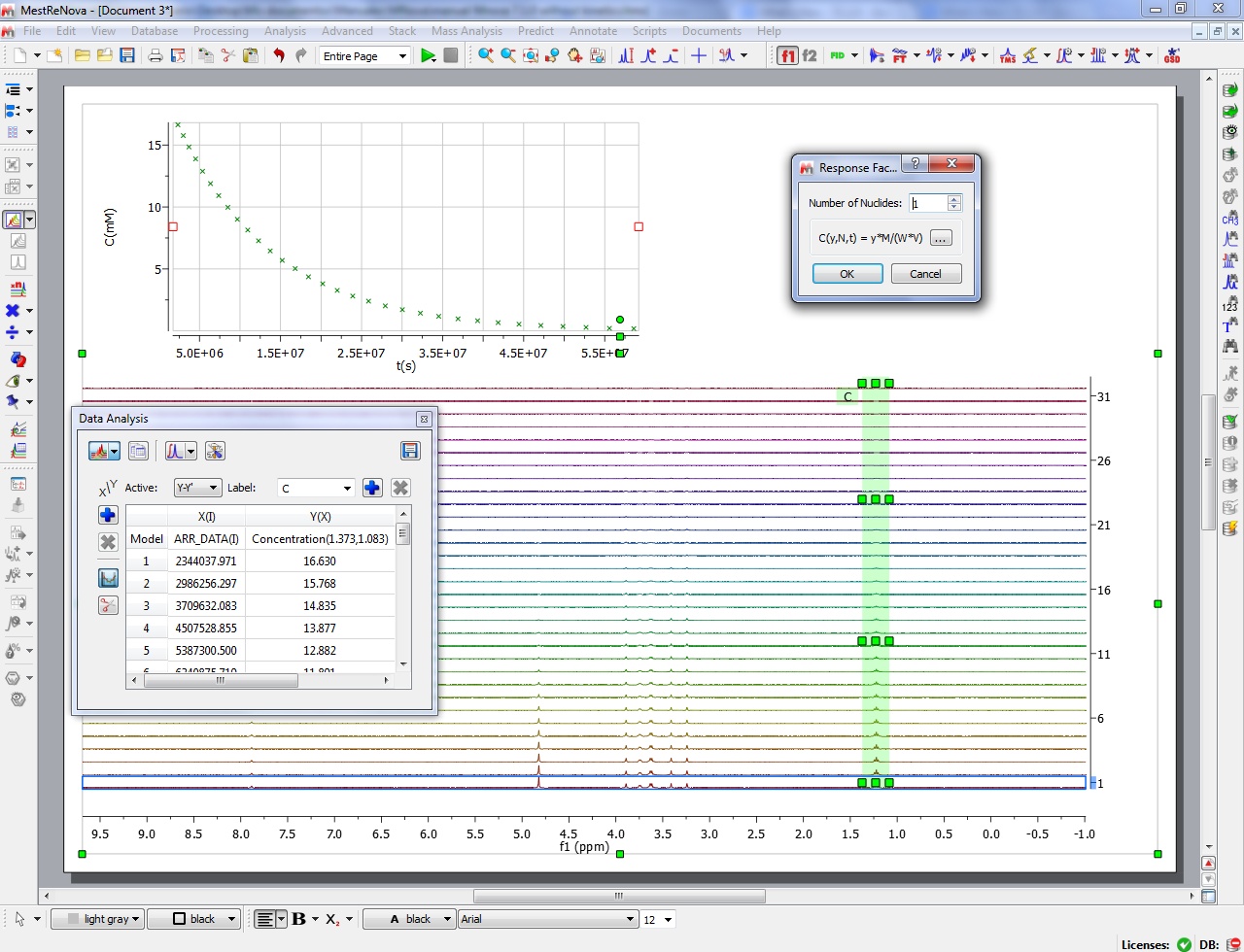Viewport: 1244px width, 952px height.
Task: Click the crosshair cursor tool icon
Action: click(x=698, y=55)
